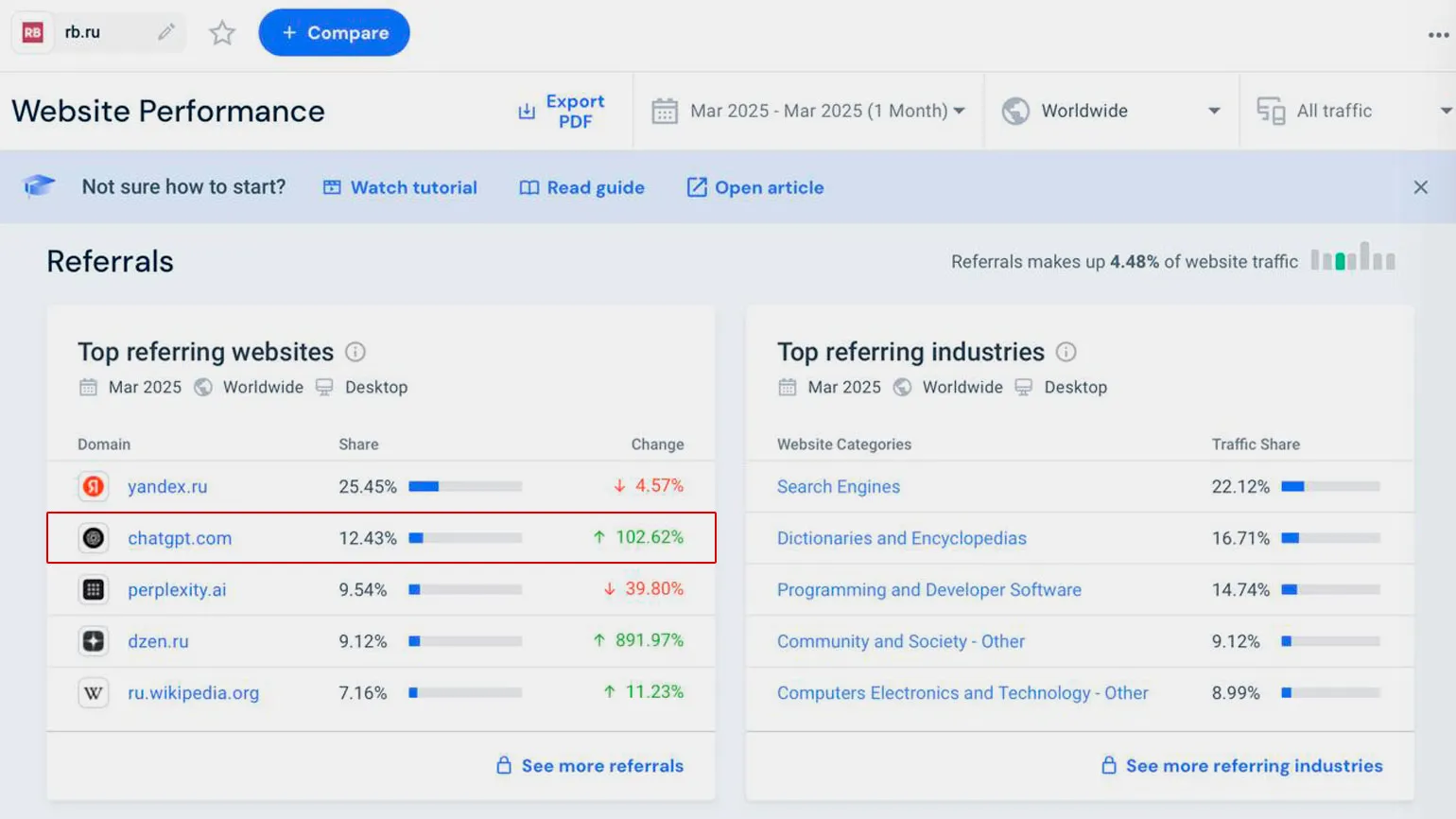The width and height of the screenshot is (1456, 819).
Task: Click Open article link
Action: (755, 187)
